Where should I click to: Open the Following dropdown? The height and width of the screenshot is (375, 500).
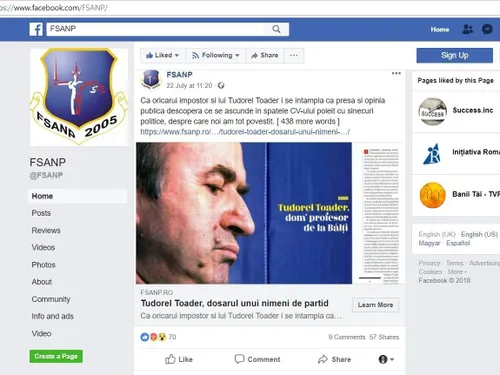[x=215, y=55]
